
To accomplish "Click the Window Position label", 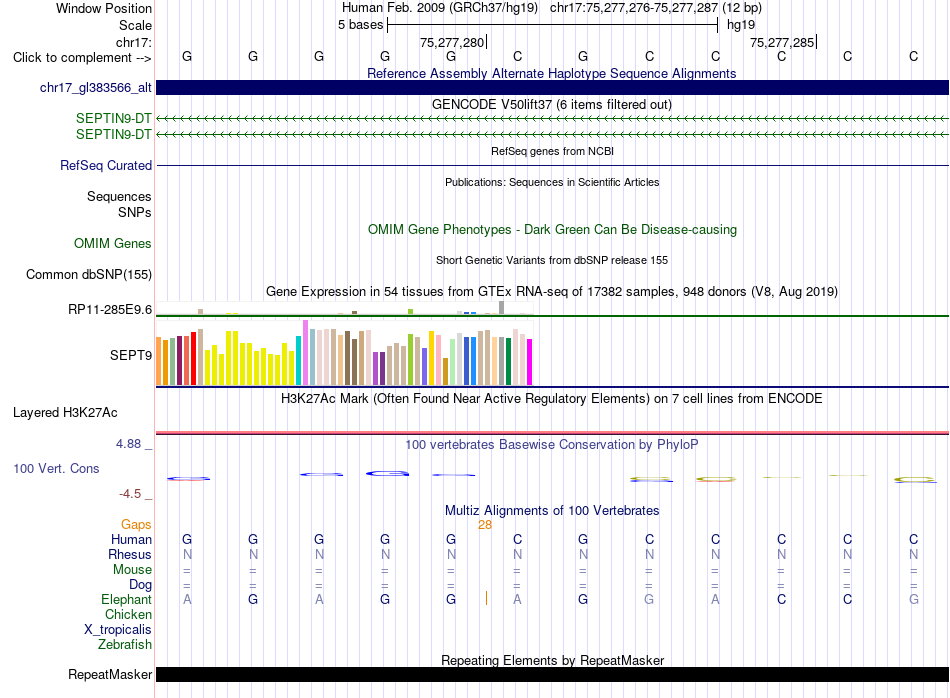I will coord(104,8).
